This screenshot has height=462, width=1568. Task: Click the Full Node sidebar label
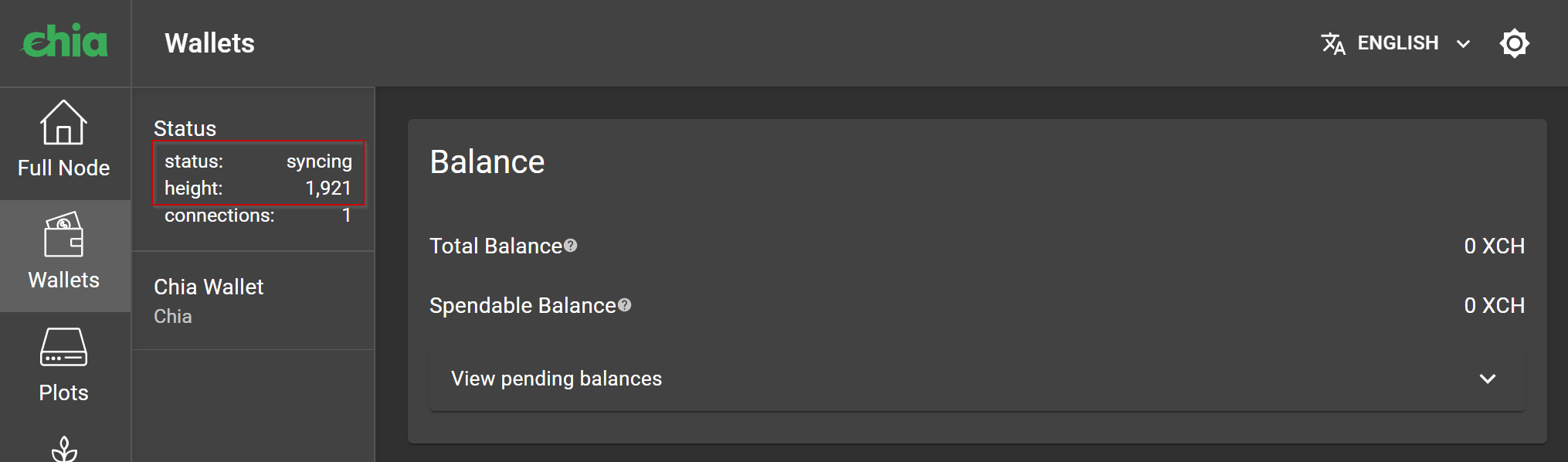(x=63, y=168)
